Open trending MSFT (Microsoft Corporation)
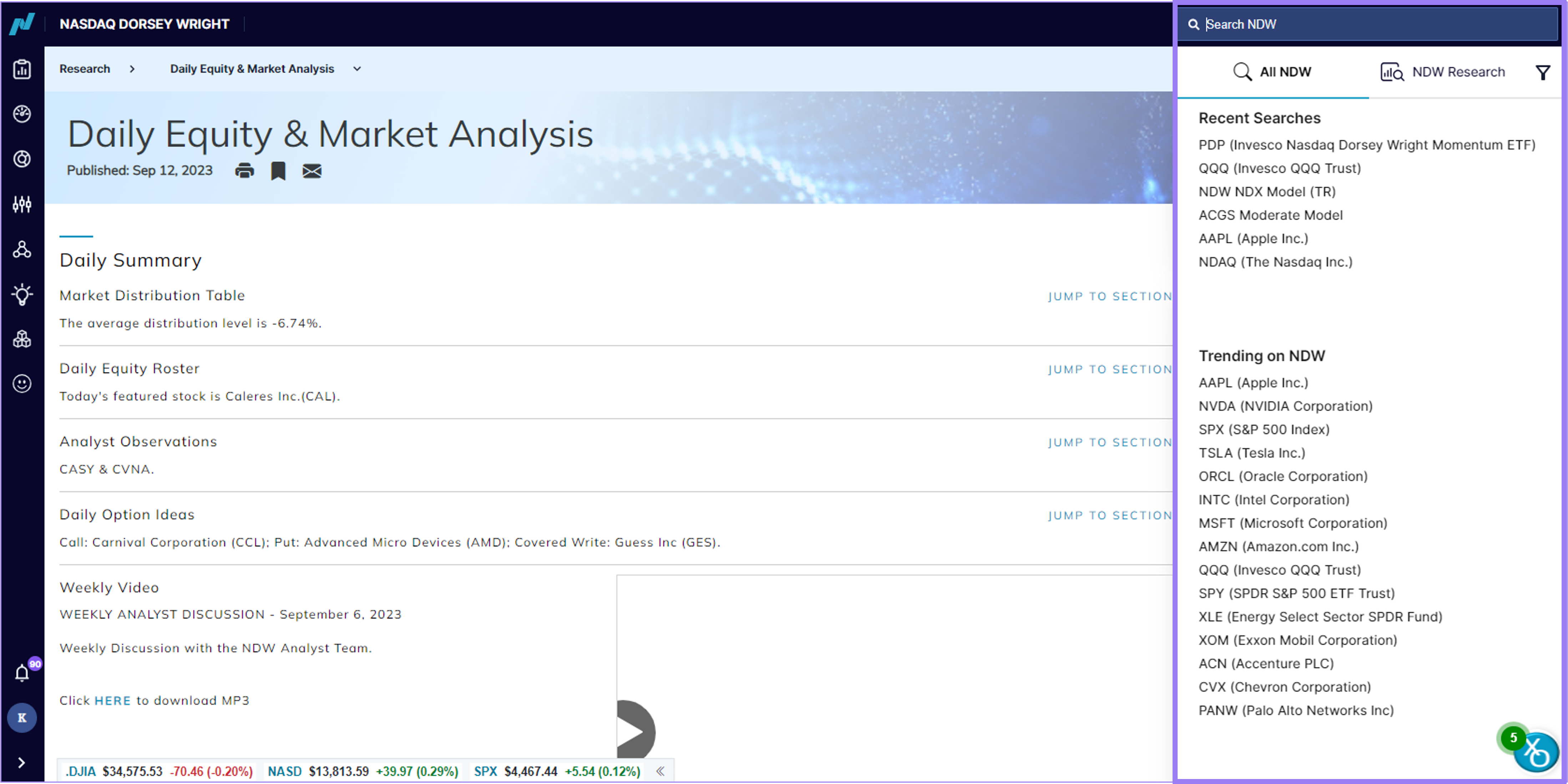The height and width of the screenshot is (784, 1568). (x=1293, y=523)
